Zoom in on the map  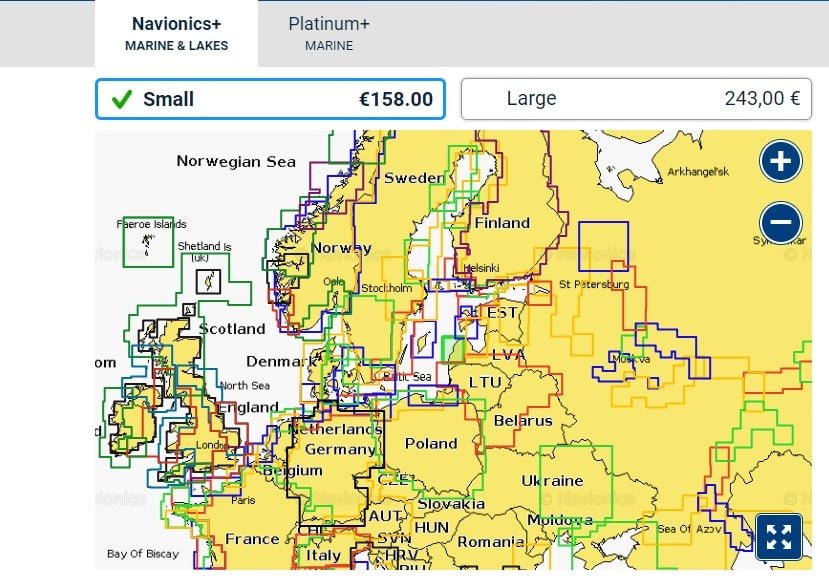780,160
